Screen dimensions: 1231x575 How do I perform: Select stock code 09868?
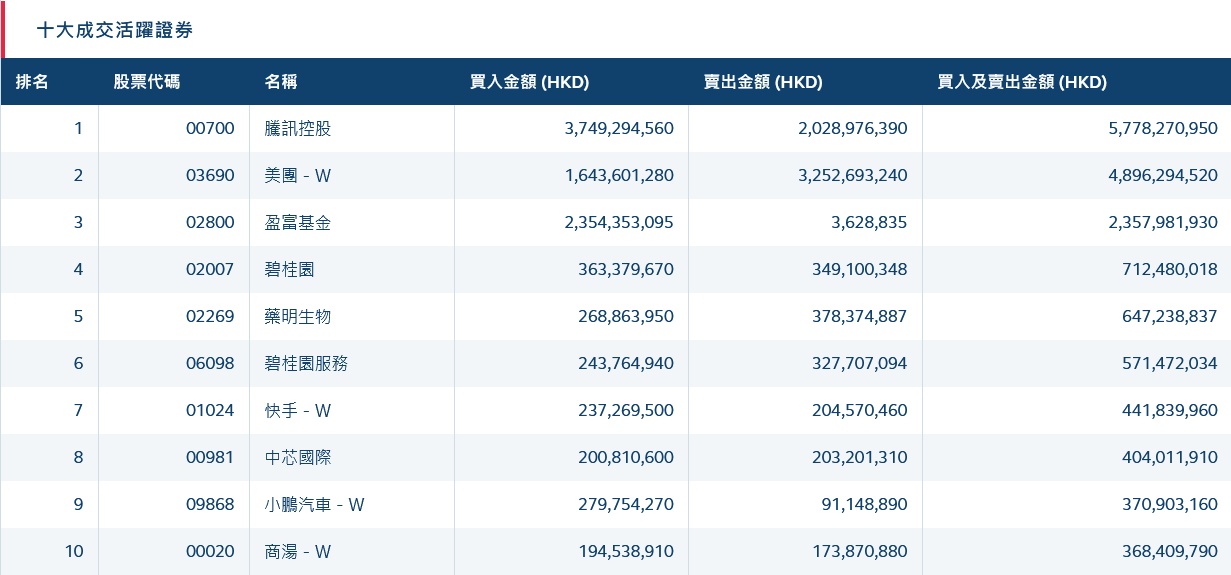click(x=210, y=504)
